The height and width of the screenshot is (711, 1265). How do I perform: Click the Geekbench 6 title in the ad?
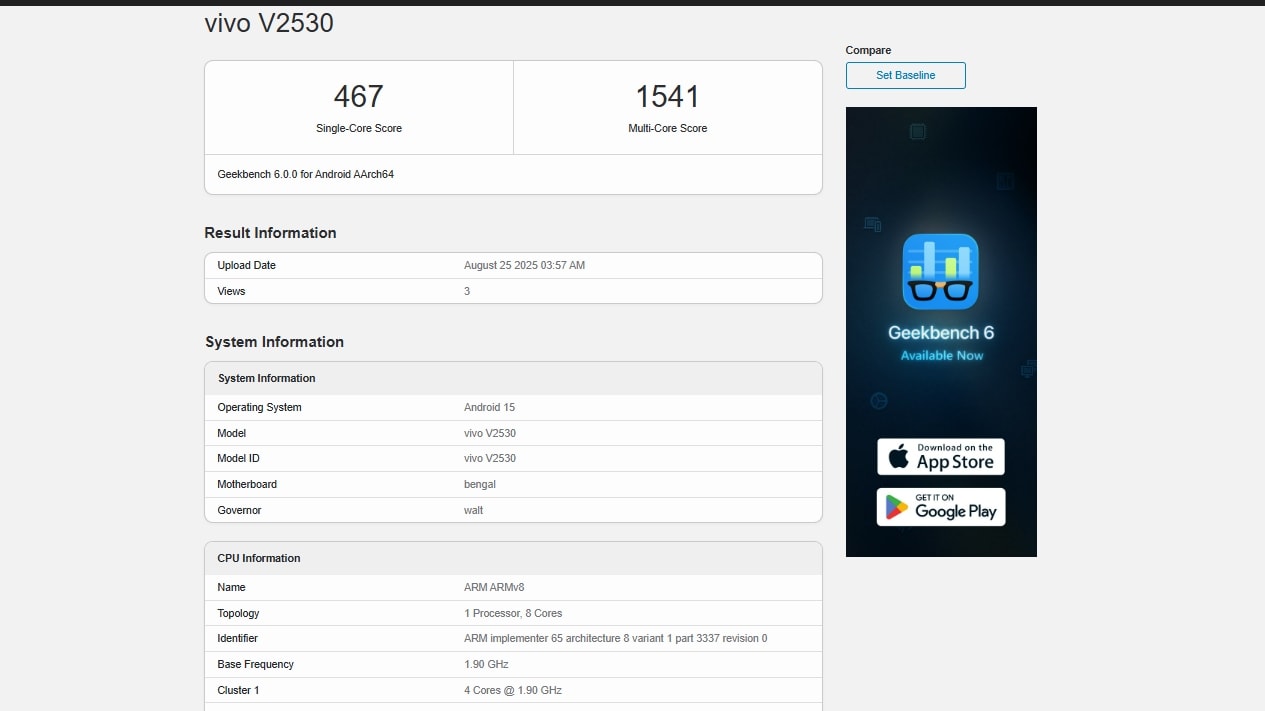tap(941, 333)
